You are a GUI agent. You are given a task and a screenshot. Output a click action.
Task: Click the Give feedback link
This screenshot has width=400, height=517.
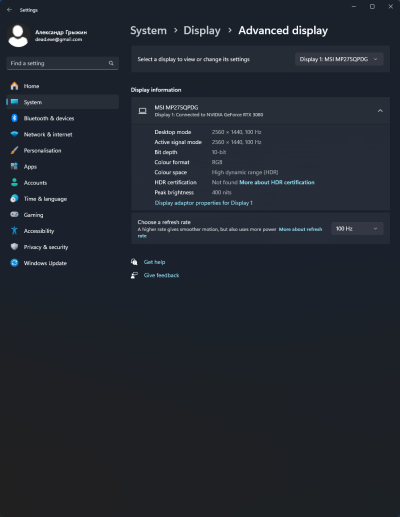point(161,275)
